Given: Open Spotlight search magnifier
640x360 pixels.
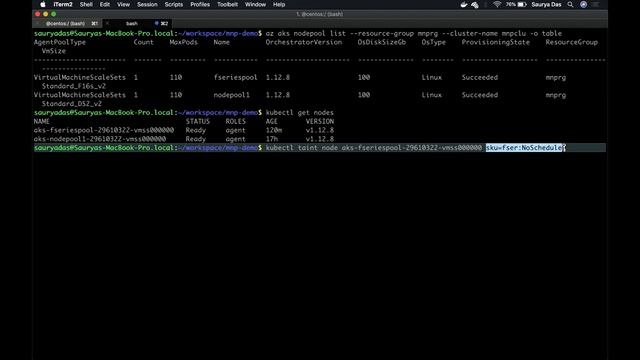Looking at the screenshot, I should point(570,4).
